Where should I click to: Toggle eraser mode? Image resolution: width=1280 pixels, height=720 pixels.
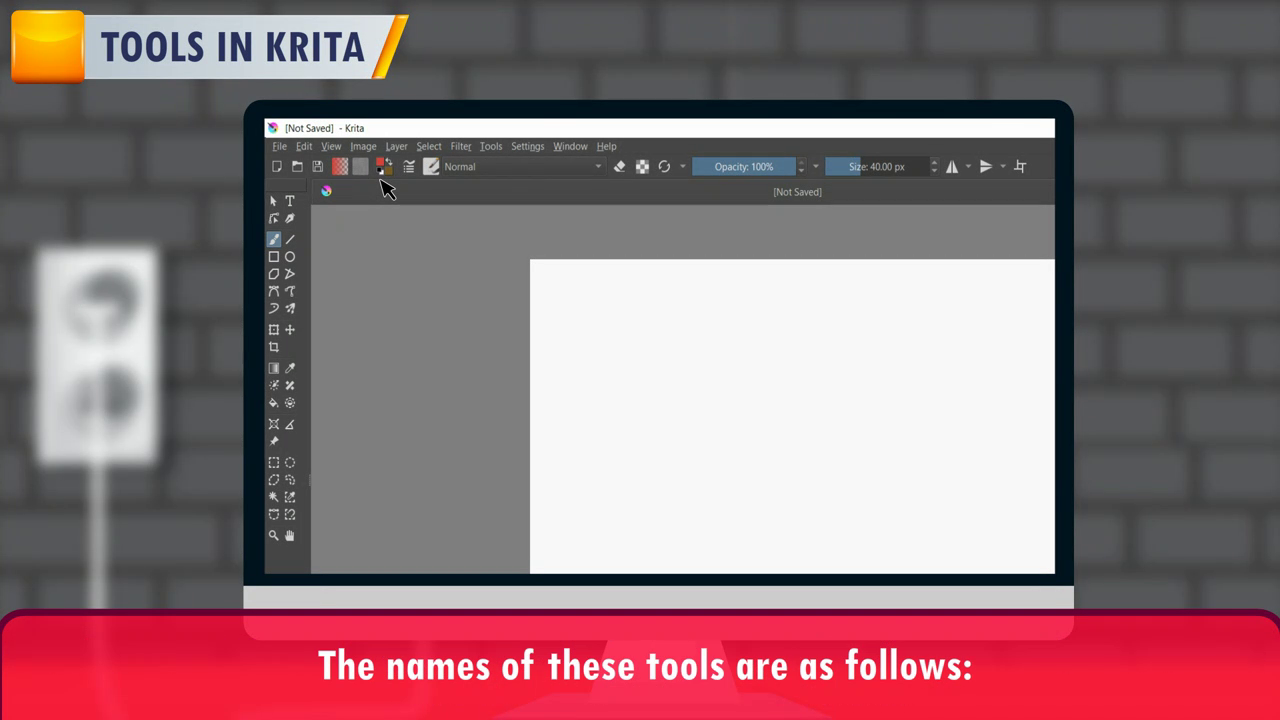[619, 167]
